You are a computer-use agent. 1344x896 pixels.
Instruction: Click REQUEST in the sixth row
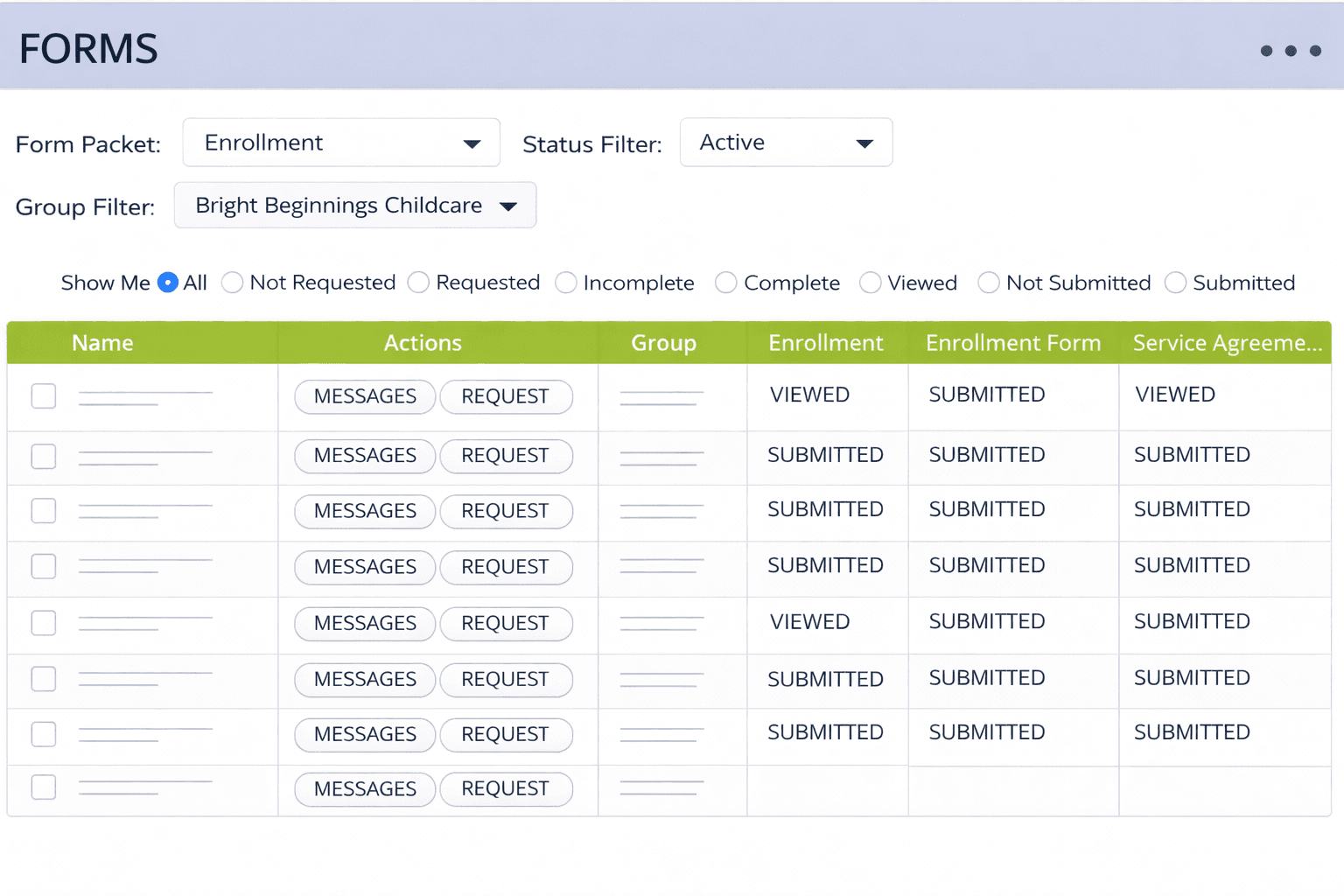point(506,679)
